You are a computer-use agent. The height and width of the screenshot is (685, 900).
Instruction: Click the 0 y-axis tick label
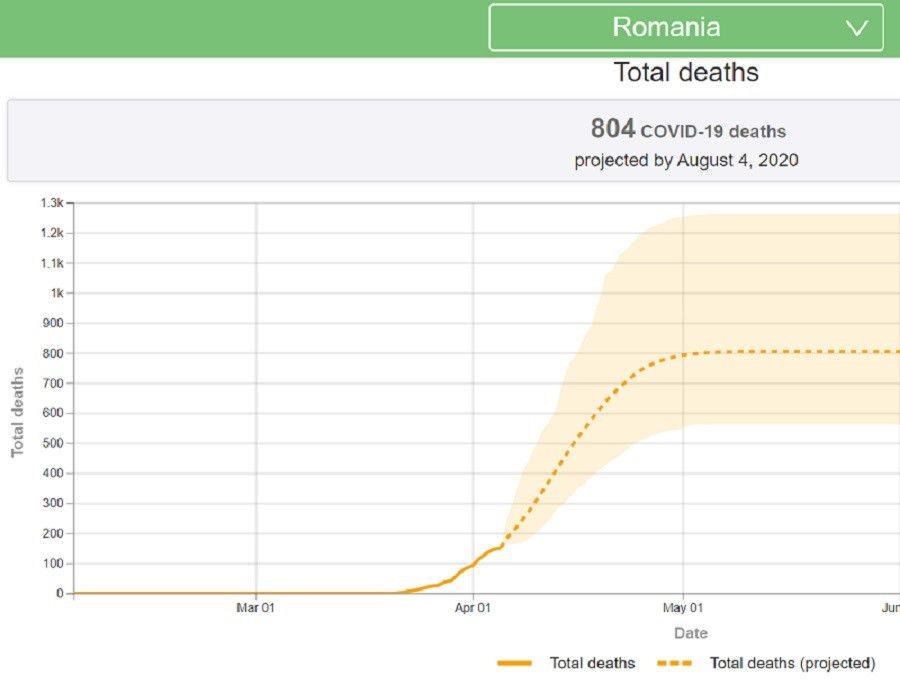(x=60, y=593)
